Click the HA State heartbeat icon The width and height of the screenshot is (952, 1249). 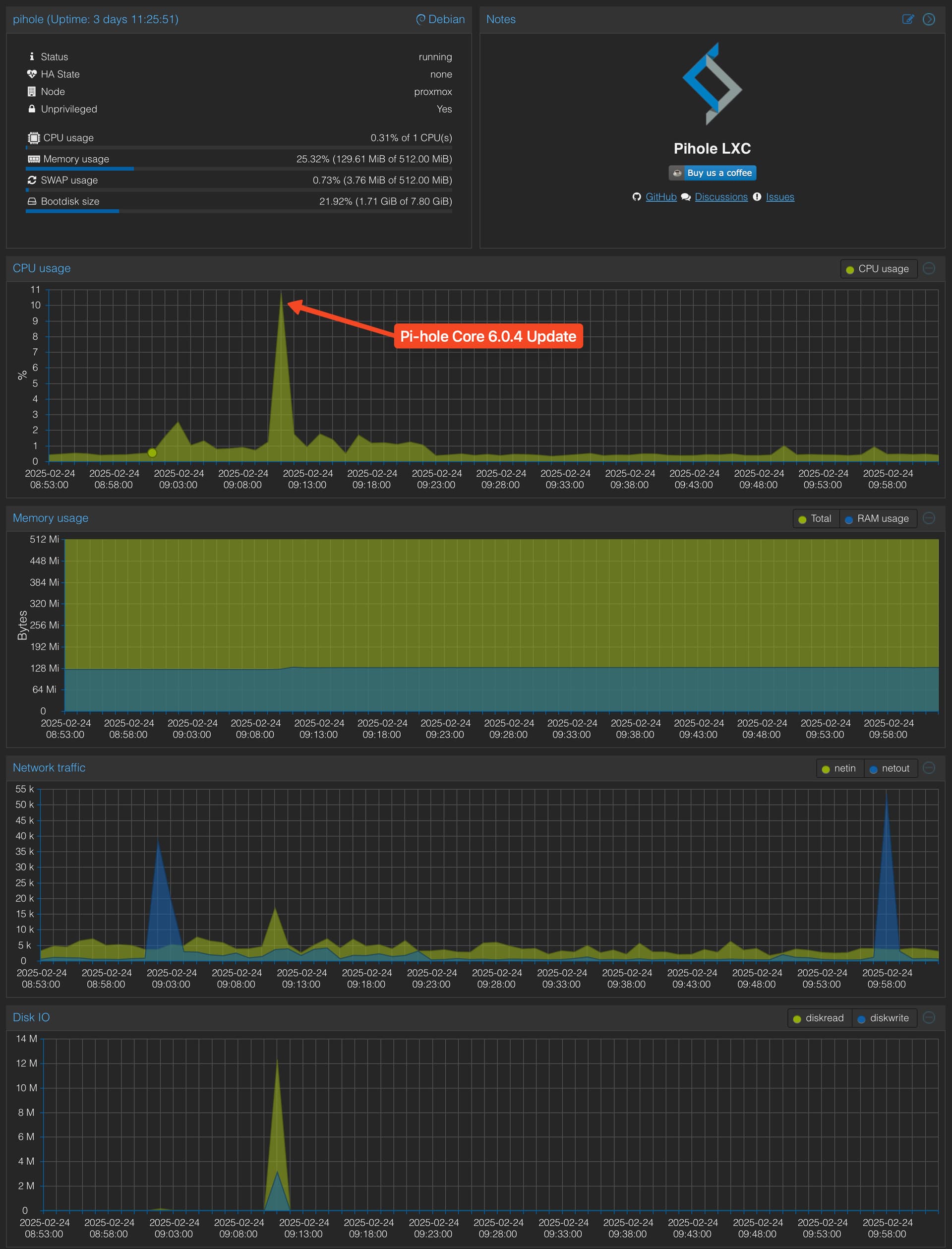pos(32,74)
